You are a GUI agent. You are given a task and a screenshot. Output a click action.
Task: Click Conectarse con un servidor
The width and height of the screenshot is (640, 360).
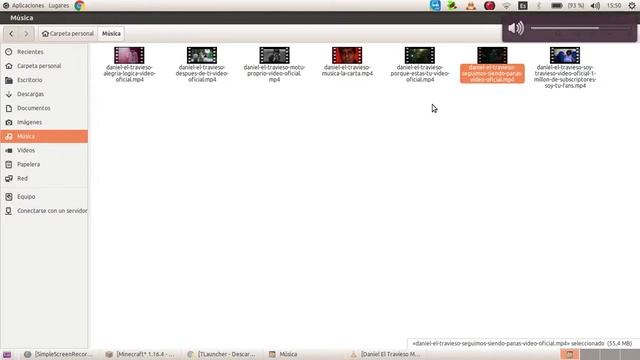[44, 211]
